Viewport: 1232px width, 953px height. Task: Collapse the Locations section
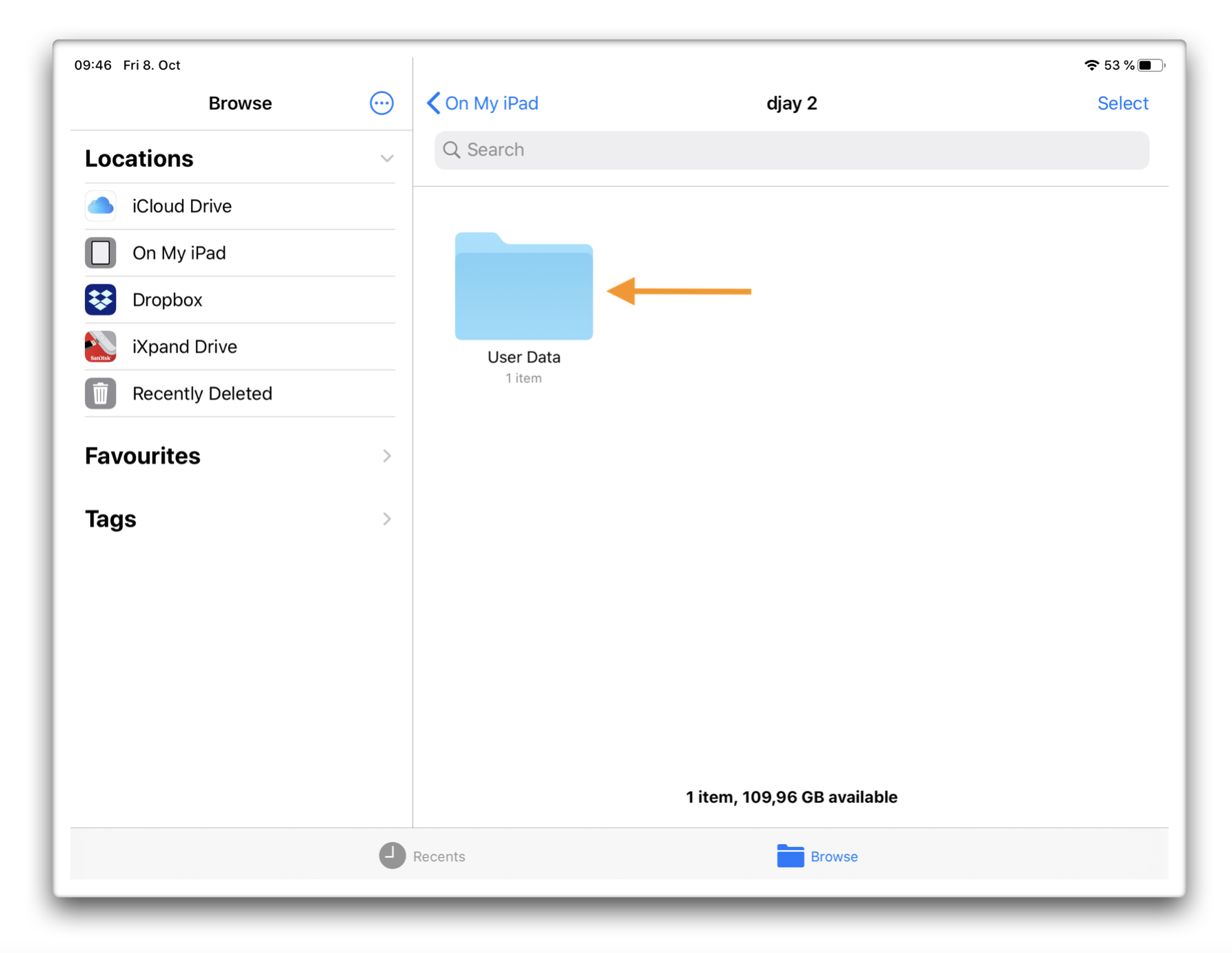point(386,158)
